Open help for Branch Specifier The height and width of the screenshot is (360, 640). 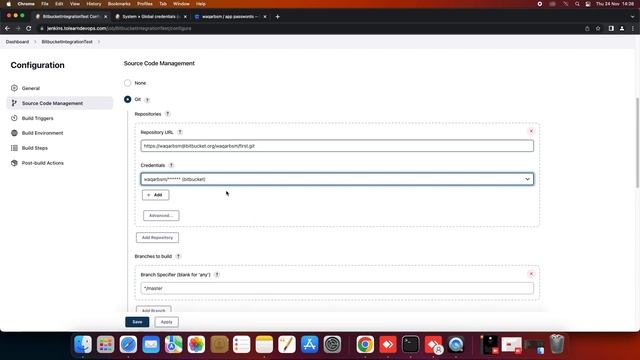[x=217, y=275]
